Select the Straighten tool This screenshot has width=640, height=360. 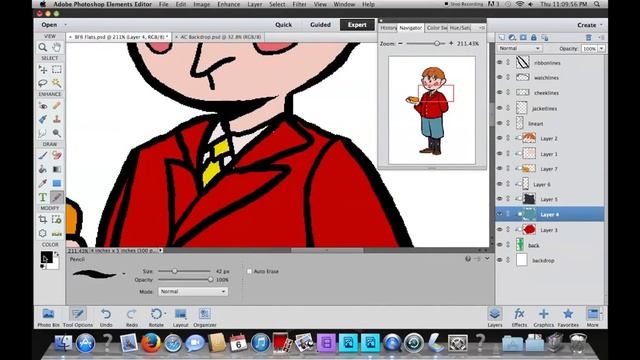pos(57,233)
